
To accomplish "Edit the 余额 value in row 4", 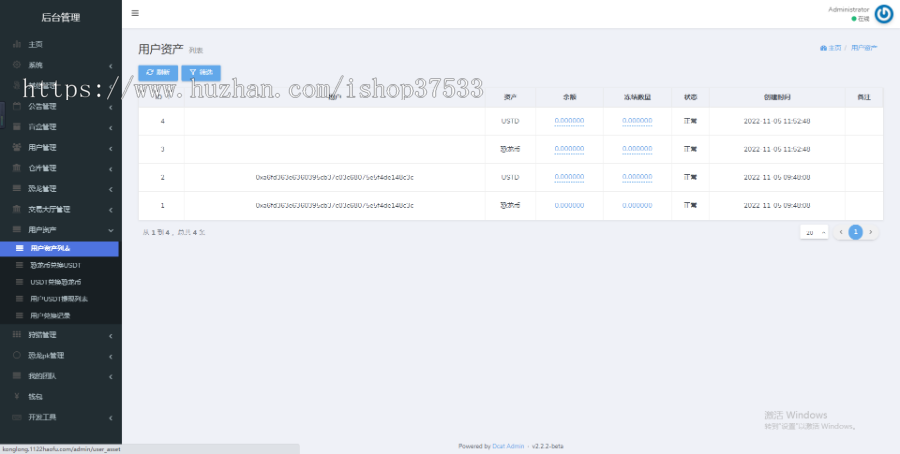I will (569, 121).
